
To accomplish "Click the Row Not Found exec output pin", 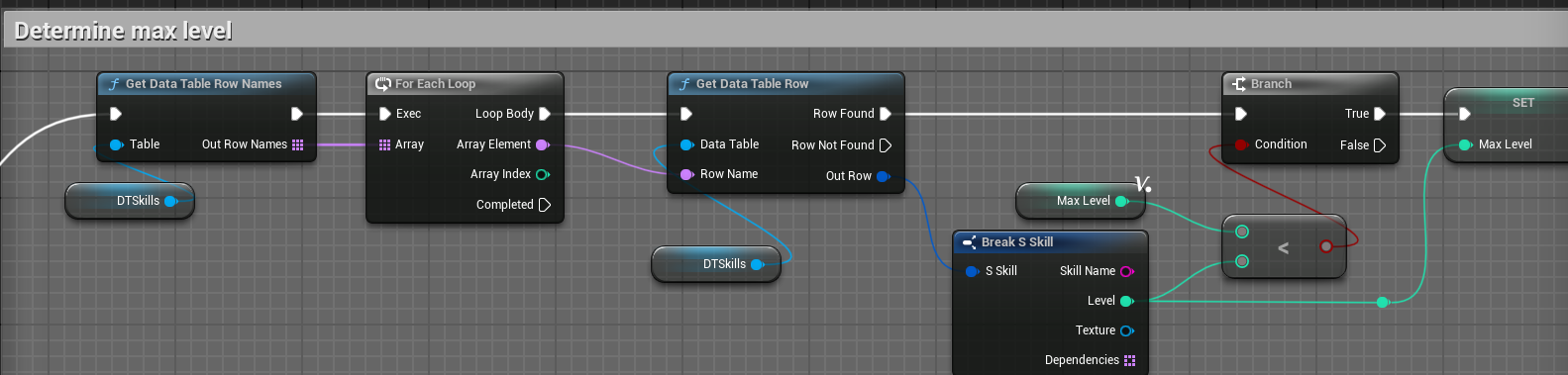I will (x=886, y=145).
